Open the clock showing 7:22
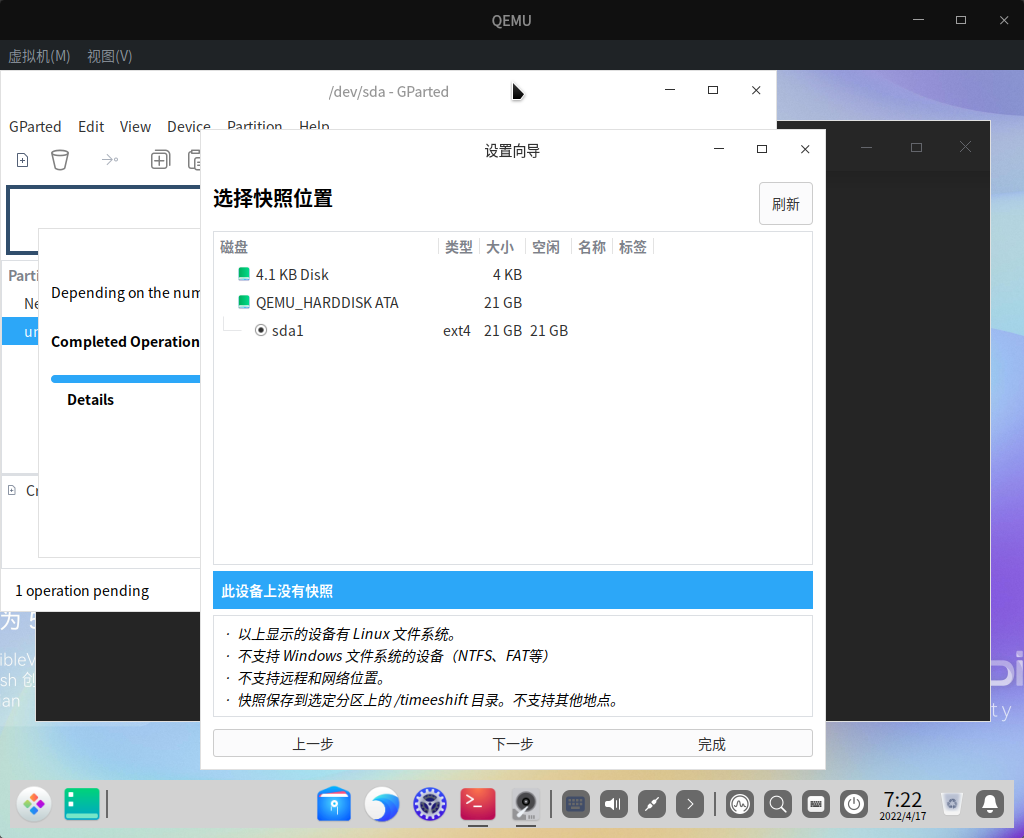1024x838 pixels. coord(903,805)
